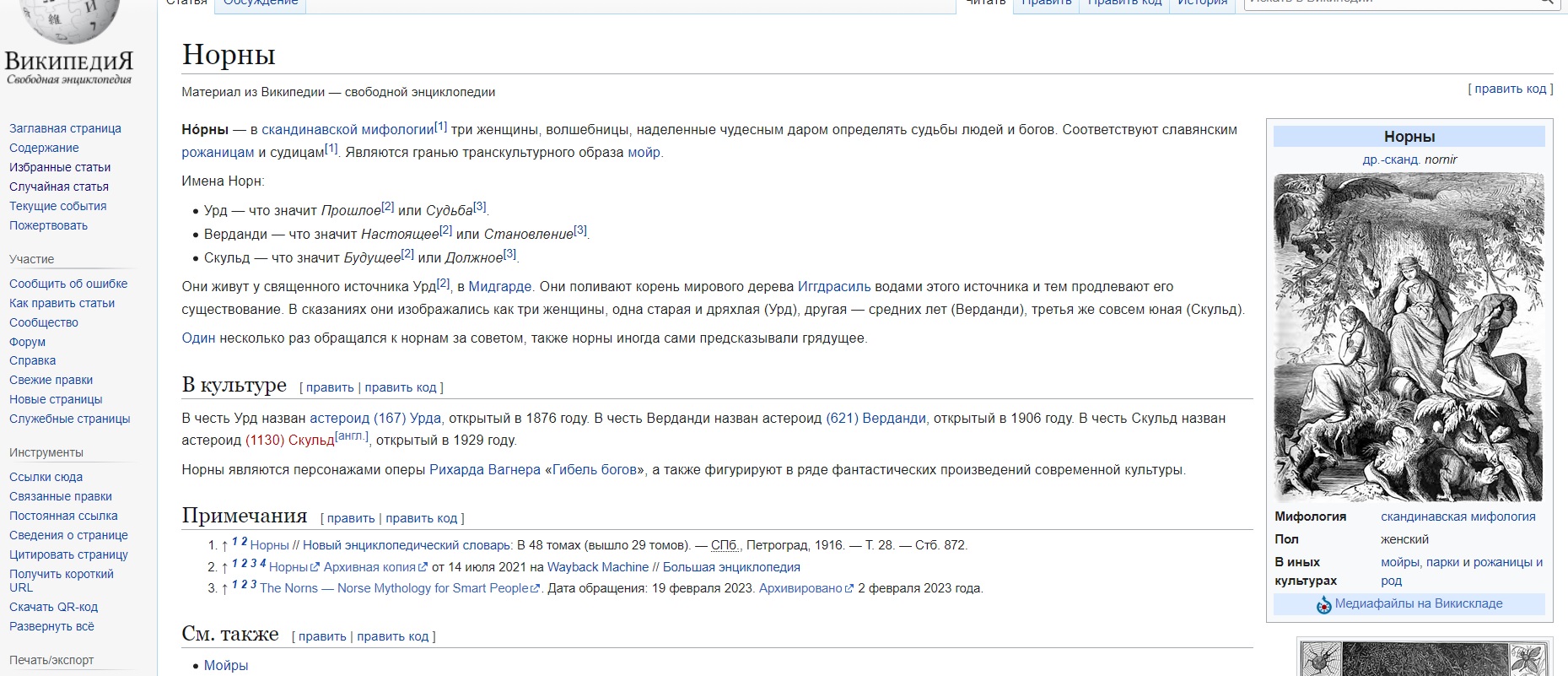Image resolution: width=1568 pixels, height=676 pixels.
Task: Click Ссылки сюда in the tools section
Action: tap(46, 477)
